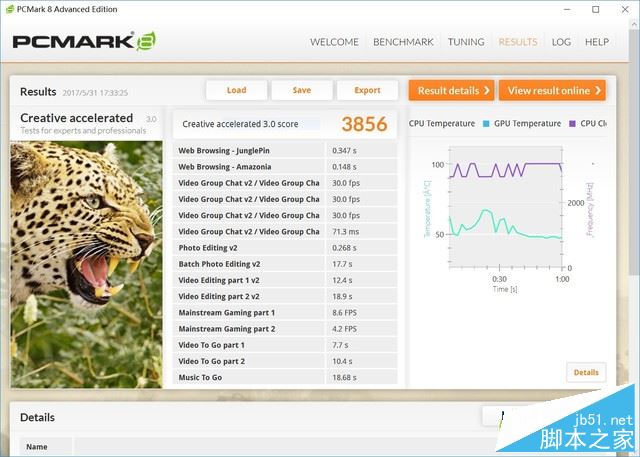
Task: Click the Creative accelerated heading
Action: pyautogui.click(x=76, y=118)
